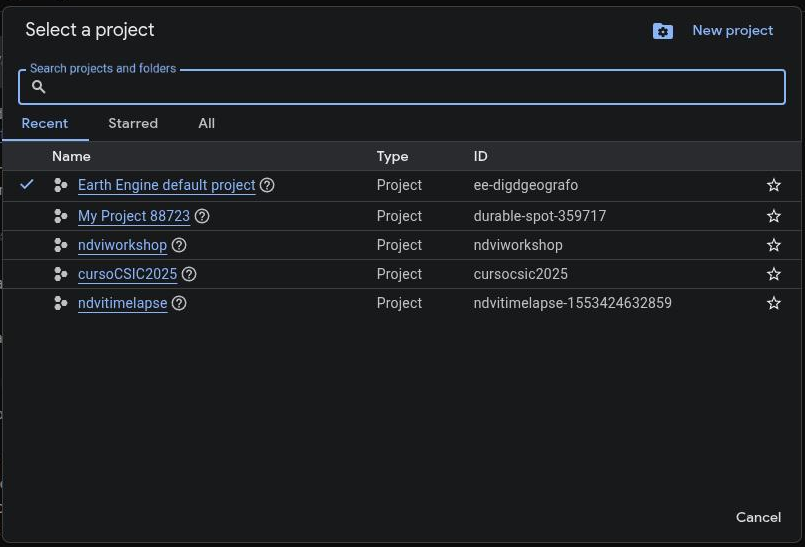This screenshot has height=547, width=805.
Task: Open help icon next to My Project 88723
Action: click(x=202, y=216)
